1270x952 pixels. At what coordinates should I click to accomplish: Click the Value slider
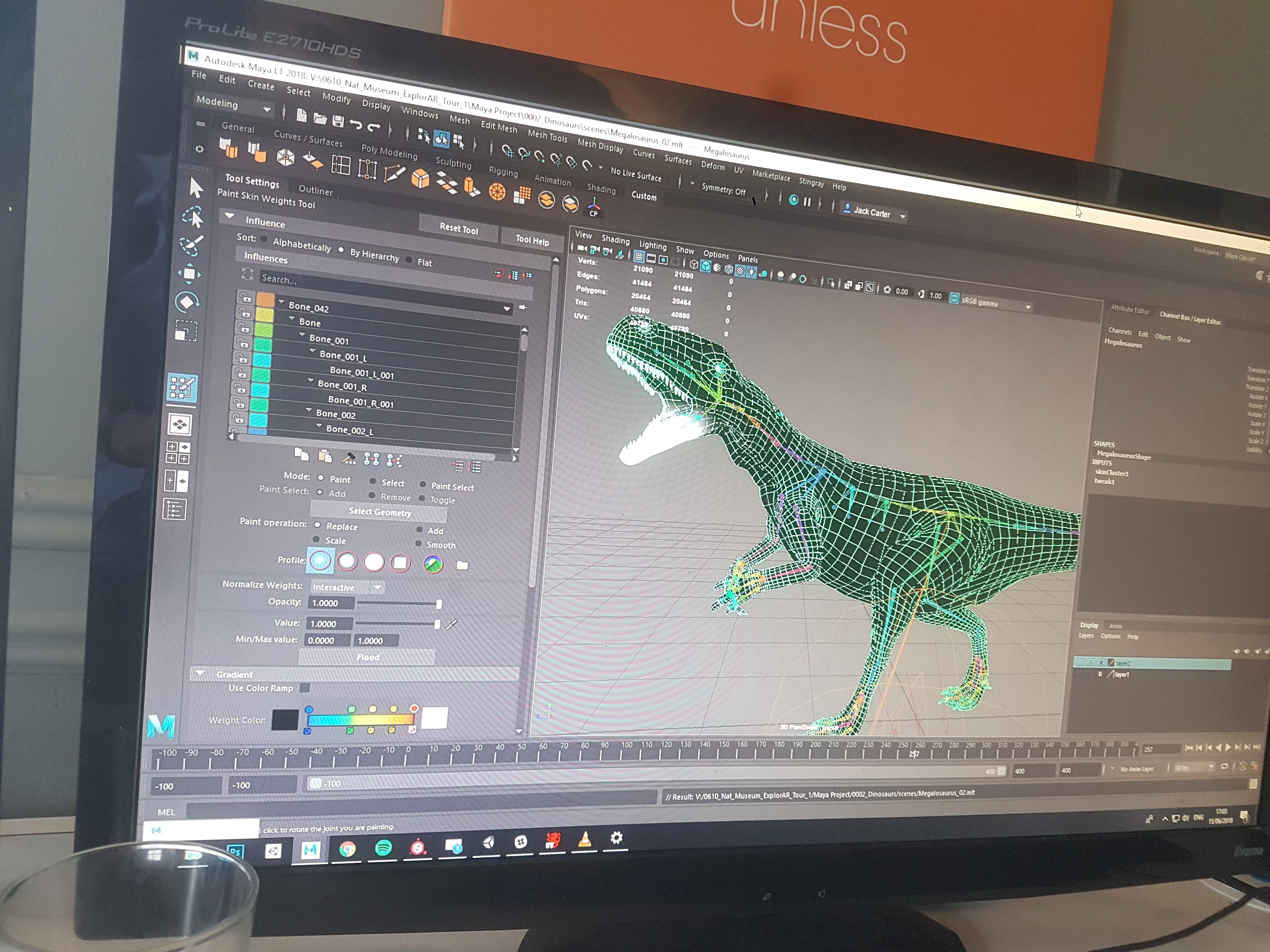click(x=398, y=624)
